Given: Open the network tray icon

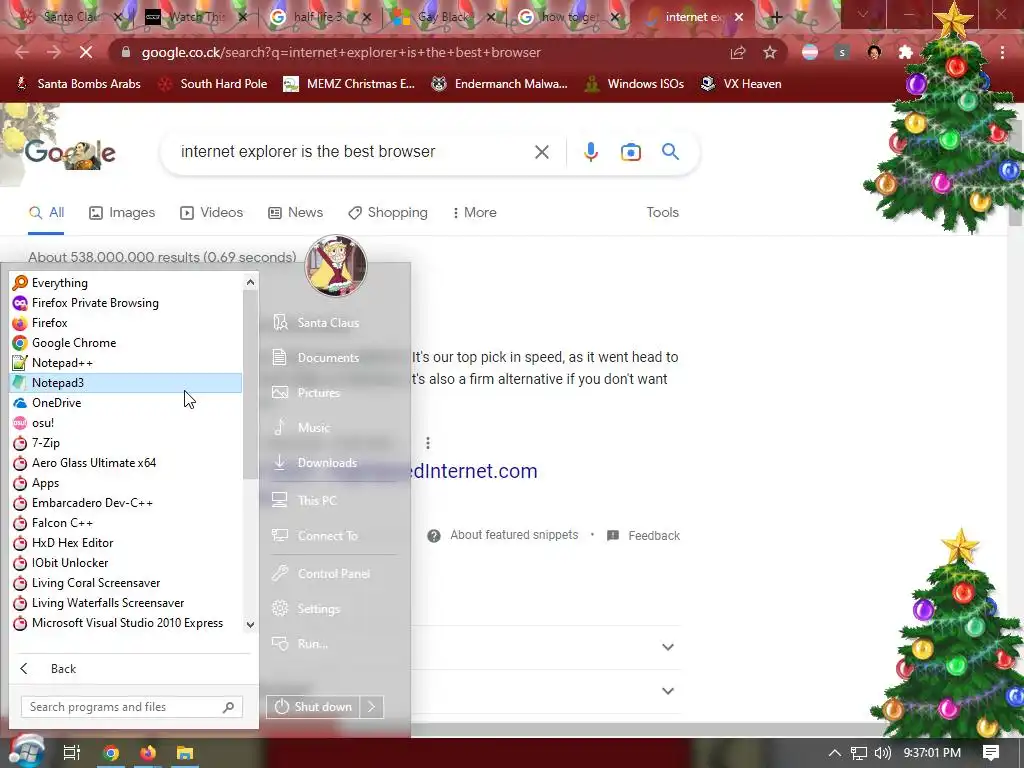Looking at the screenshot, I should [859, 753].
